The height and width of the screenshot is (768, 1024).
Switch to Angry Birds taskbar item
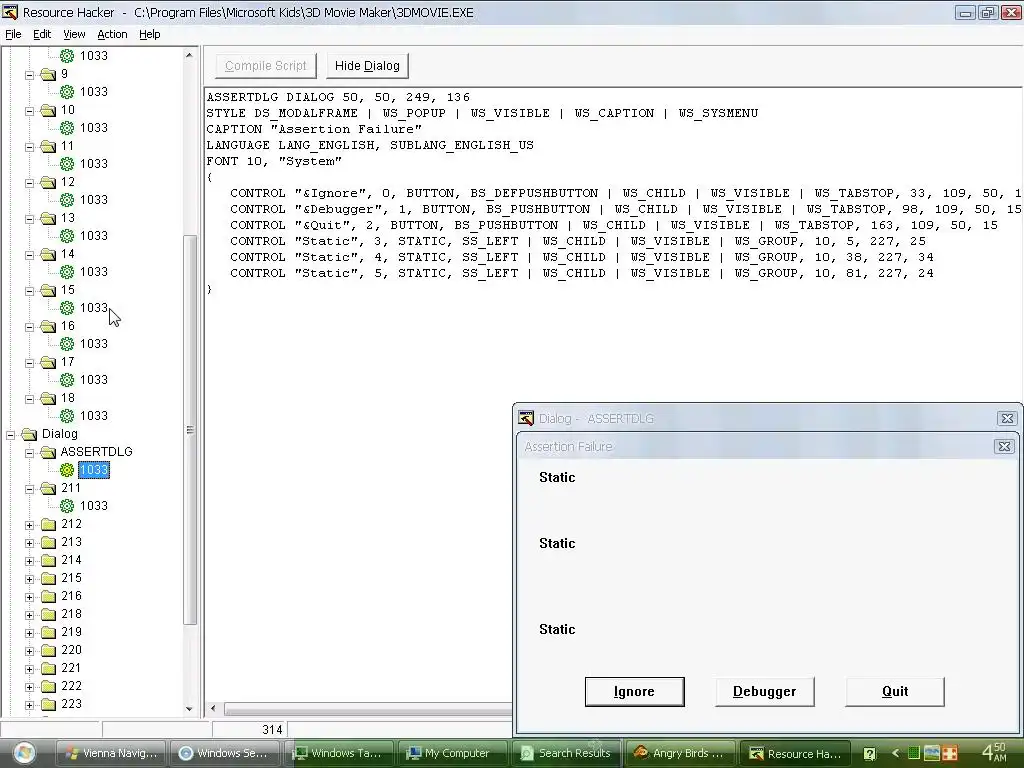(x=680, y=753)
